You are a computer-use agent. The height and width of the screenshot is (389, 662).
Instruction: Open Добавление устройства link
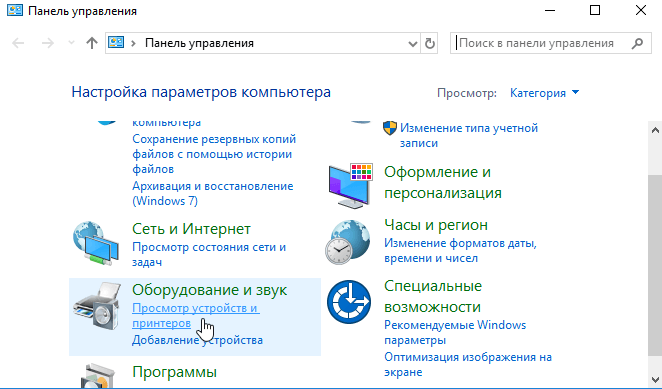(197, 340)
